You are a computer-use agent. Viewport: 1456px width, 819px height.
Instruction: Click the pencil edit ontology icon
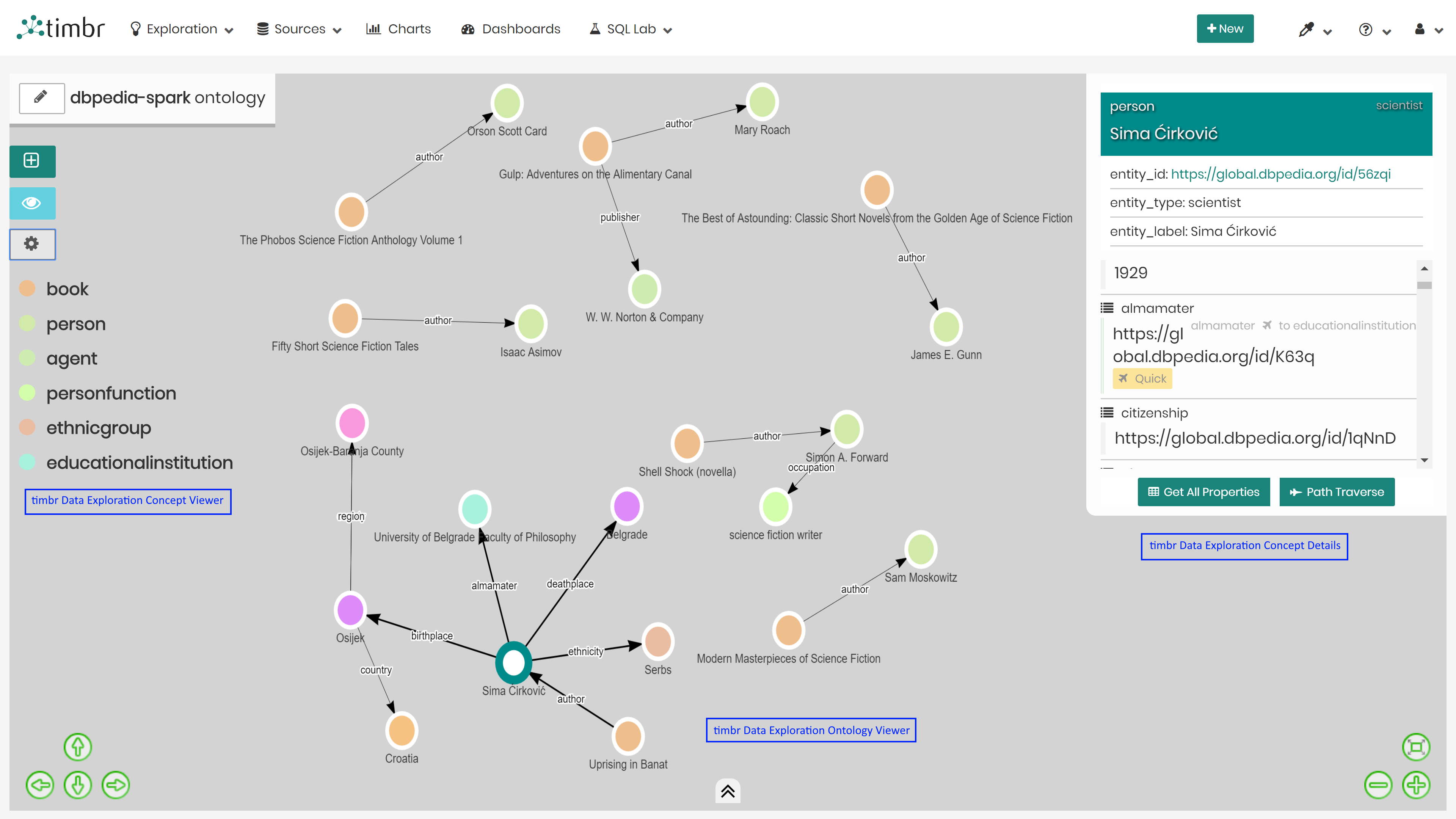click(41, 97)
